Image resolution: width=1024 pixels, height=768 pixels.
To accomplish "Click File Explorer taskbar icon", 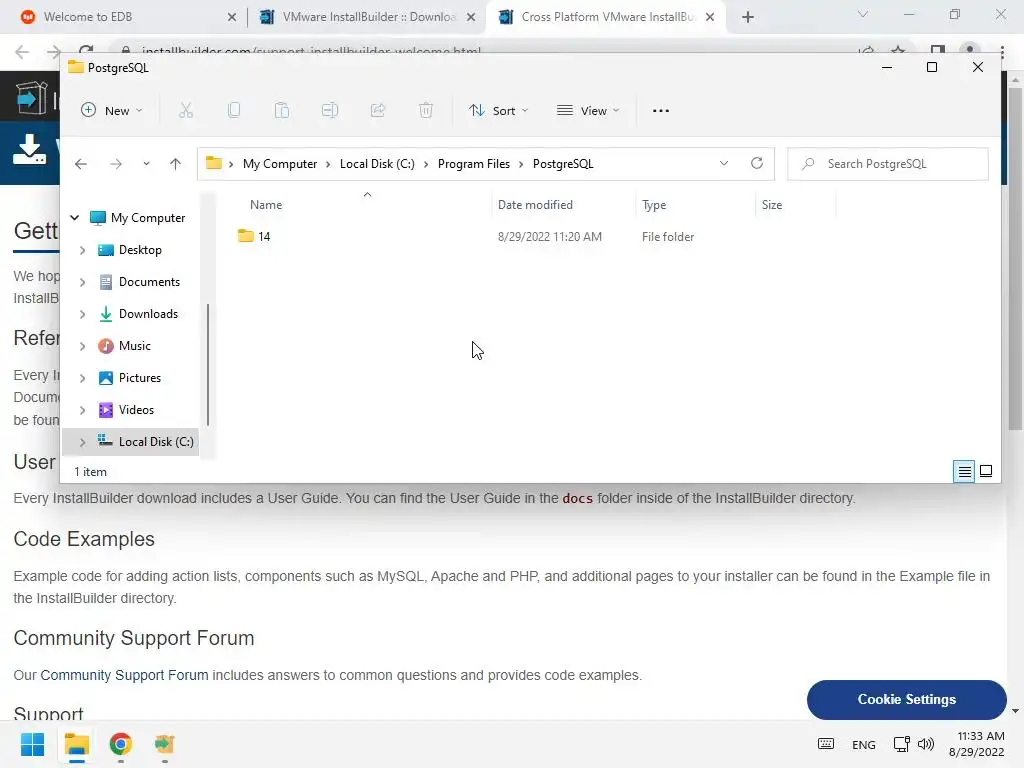I will pos(77,744).
